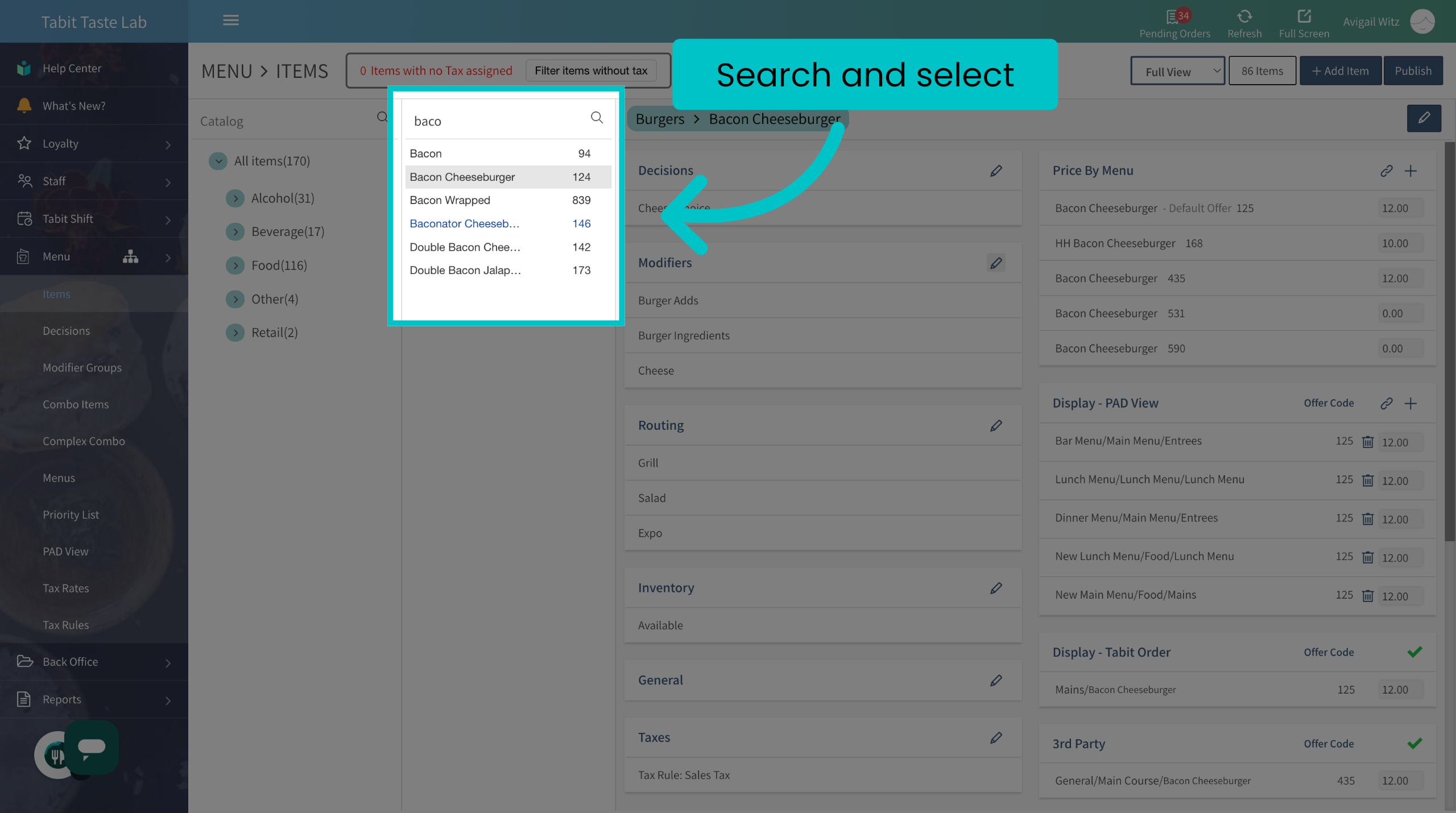
Task: Edit the Taxes section
Action: click(996, 737)
